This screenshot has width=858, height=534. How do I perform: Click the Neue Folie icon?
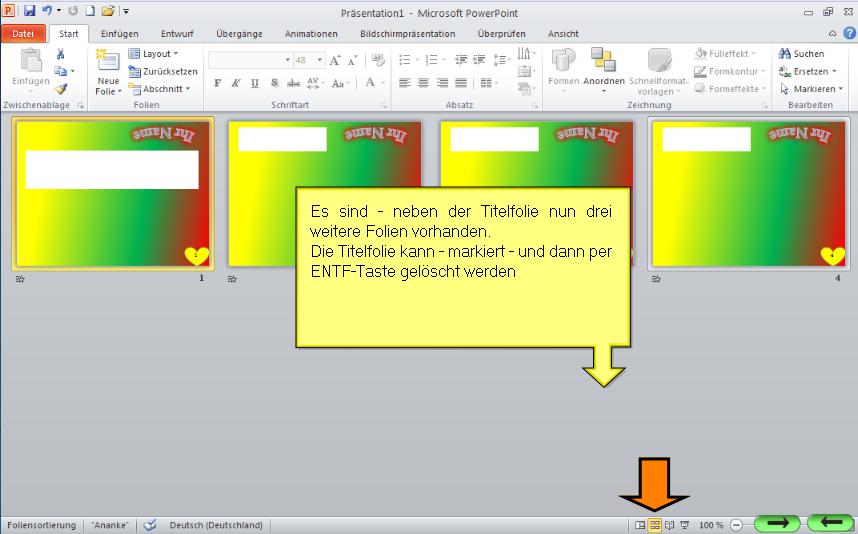pyautogui.click(x=107, y=64)
